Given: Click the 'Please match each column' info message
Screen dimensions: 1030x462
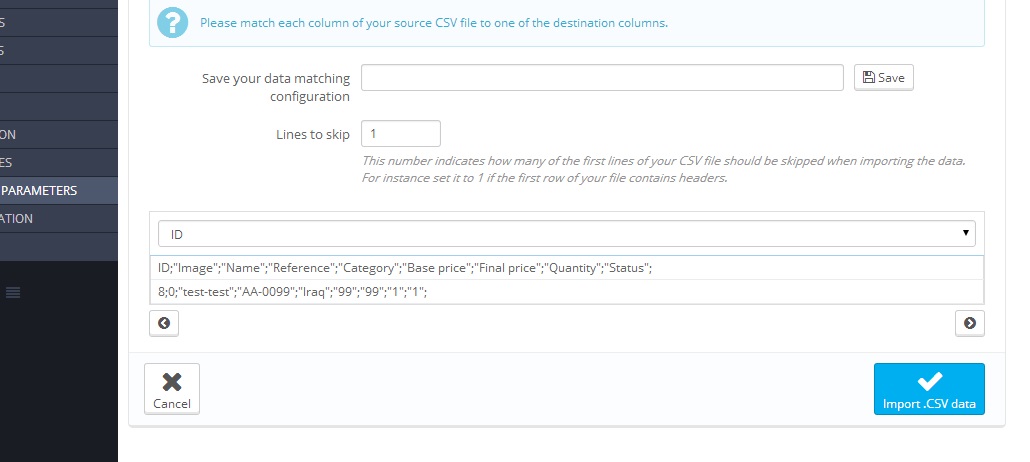Looking at the screenshot, I should 433,22.
